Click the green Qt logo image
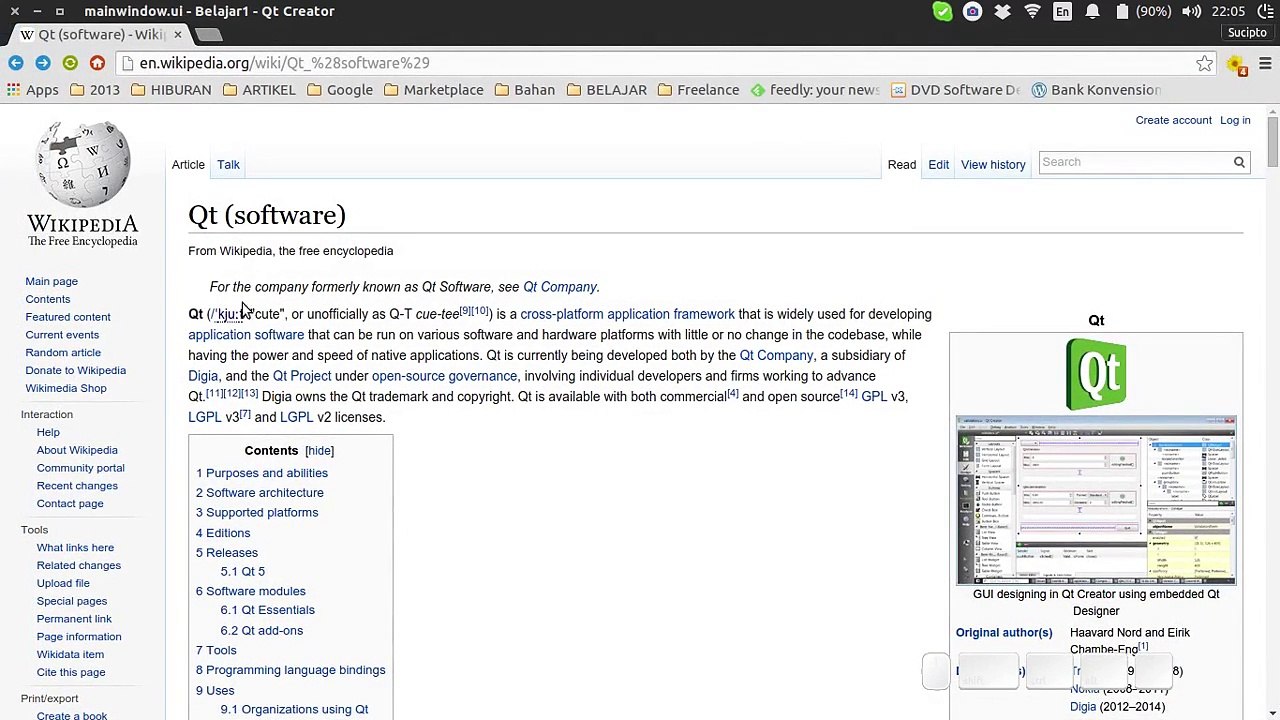 tap(1096, 374)
